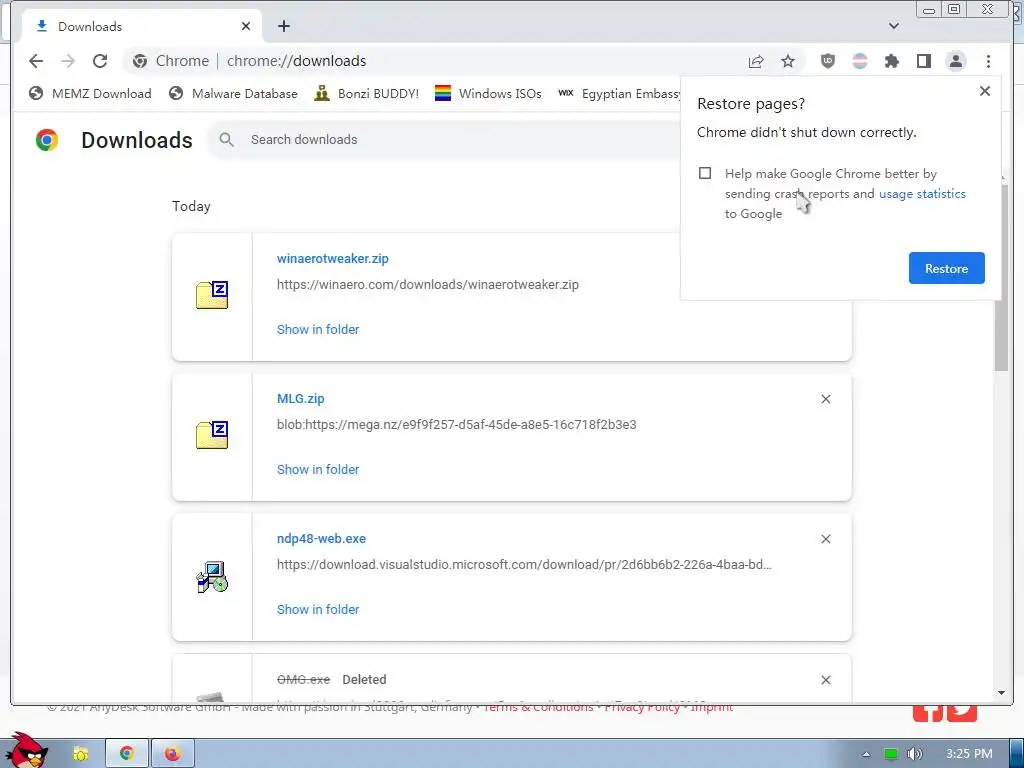Click the vertical scrollbar thumb
1024x768 pixels.
point(1001,278)
